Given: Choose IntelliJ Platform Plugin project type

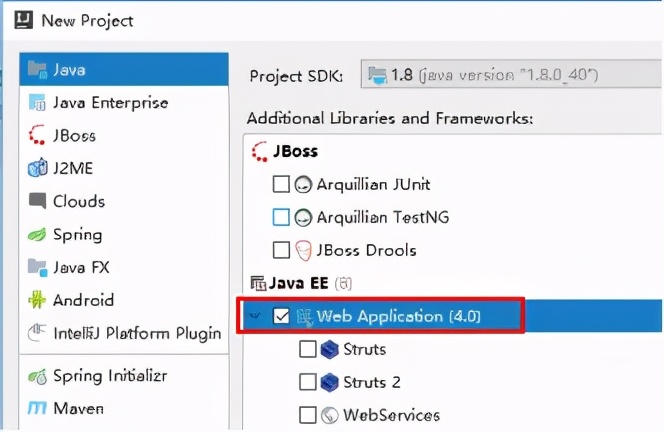Looking at the screenshot, I should coord(137,333).
